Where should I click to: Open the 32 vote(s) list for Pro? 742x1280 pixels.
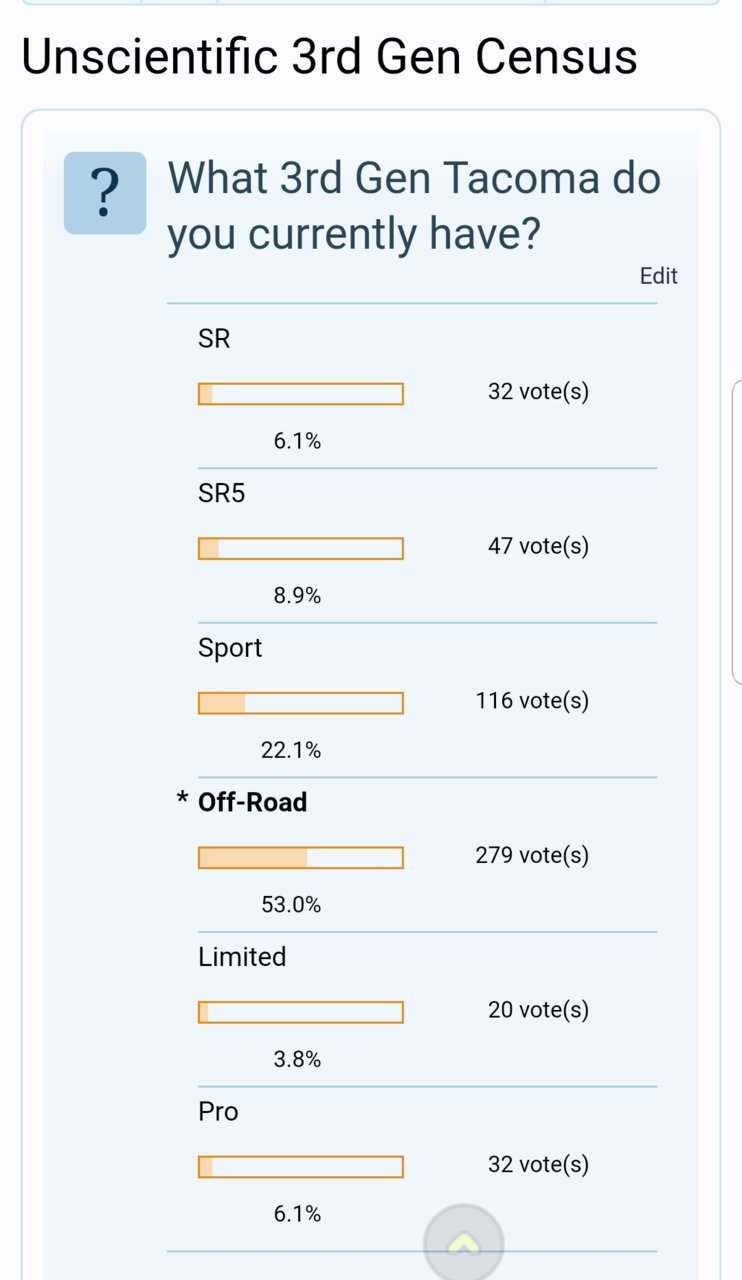[538, 1164]
